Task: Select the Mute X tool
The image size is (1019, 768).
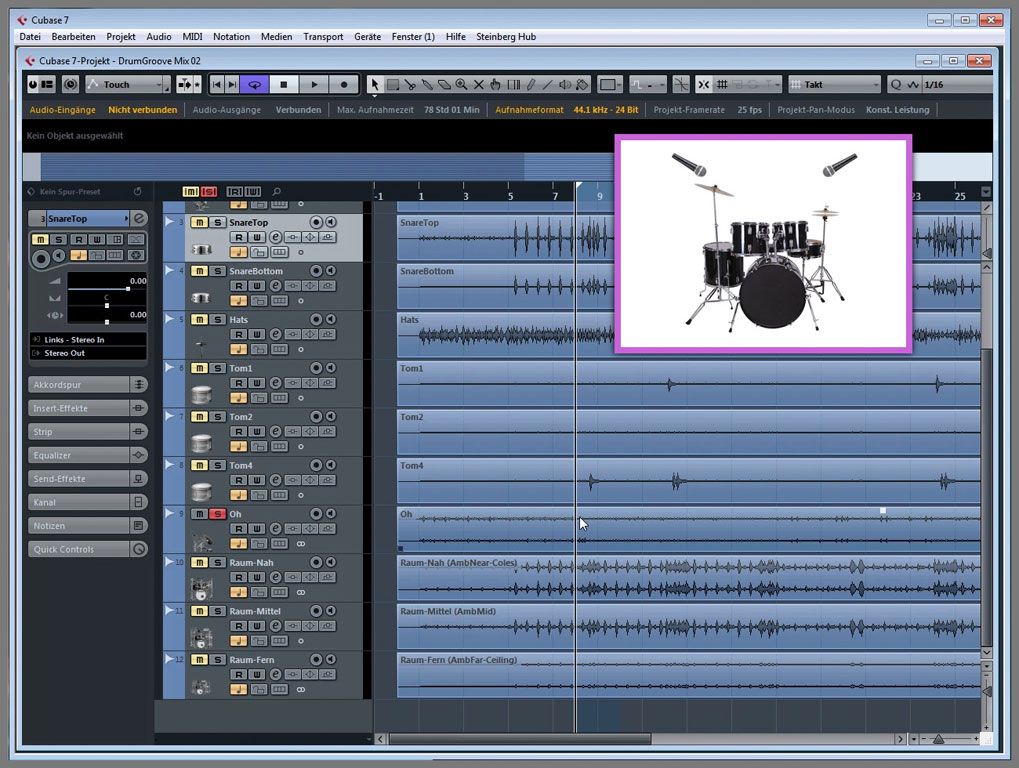Action: click(x=479, y=84)
